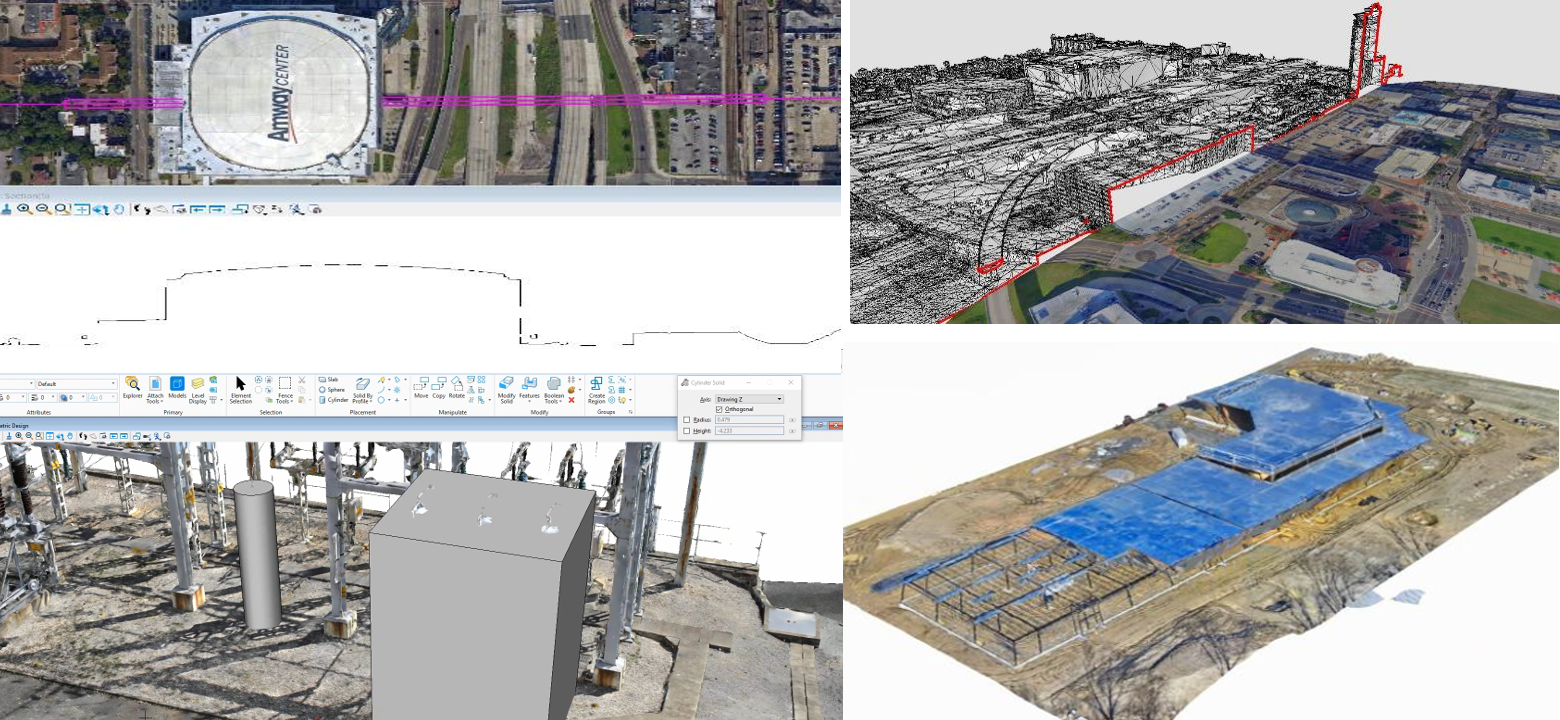Enable the Radius lock checkbox
The height and width of the screenshot is (720, 1560).
tap(687, 420)
